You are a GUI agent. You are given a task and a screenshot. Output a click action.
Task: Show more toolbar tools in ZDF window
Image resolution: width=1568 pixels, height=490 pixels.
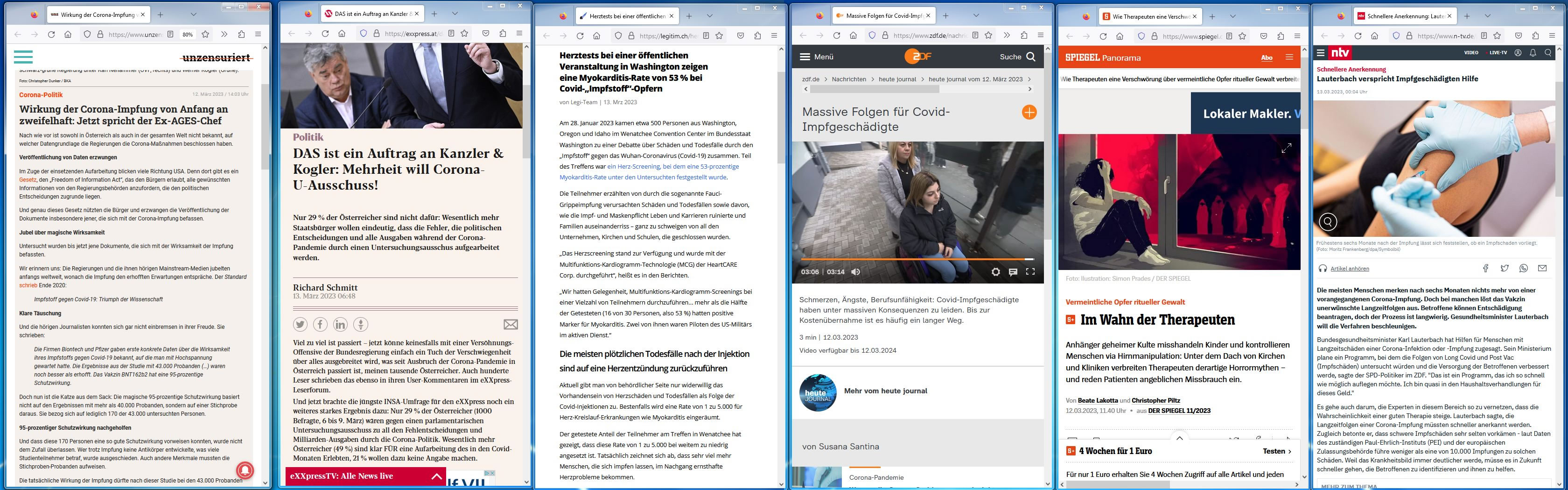pos(1007,36)
